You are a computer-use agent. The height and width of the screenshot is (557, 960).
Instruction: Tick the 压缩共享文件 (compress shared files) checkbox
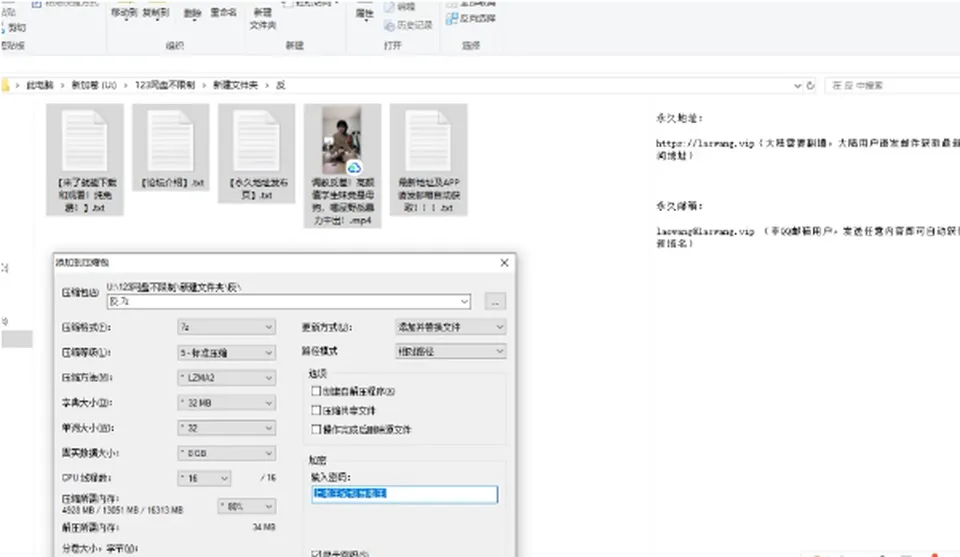click(x=316, y=410)
